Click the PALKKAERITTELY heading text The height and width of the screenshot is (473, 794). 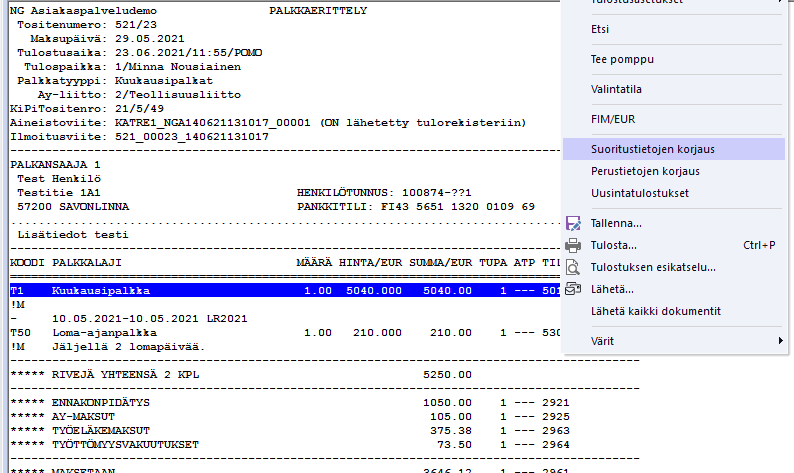click(x=319, y=9)
